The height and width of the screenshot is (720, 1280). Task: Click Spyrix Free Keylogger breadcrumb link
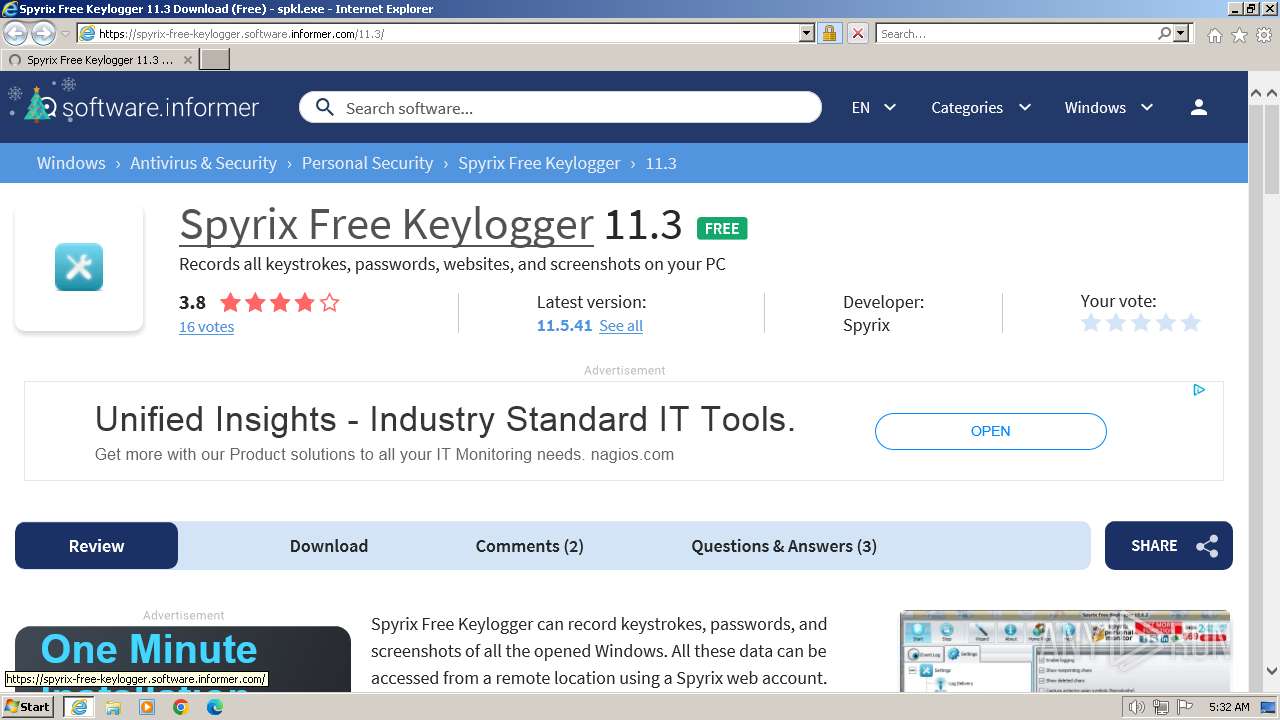point(539,163)
